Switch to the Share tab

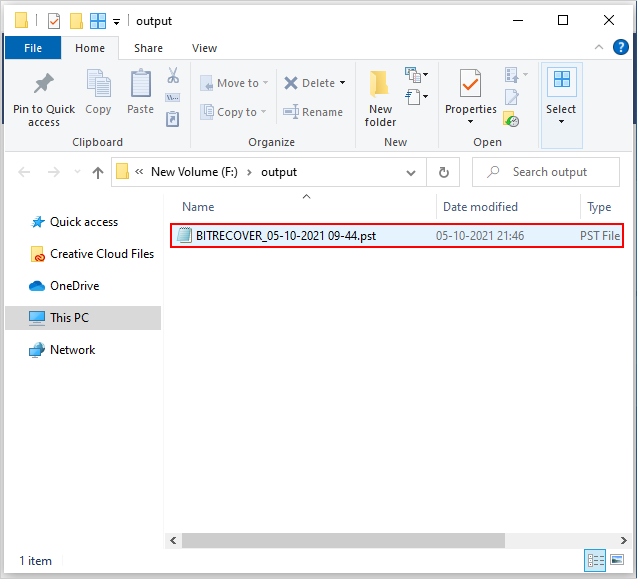pos(148,48)
